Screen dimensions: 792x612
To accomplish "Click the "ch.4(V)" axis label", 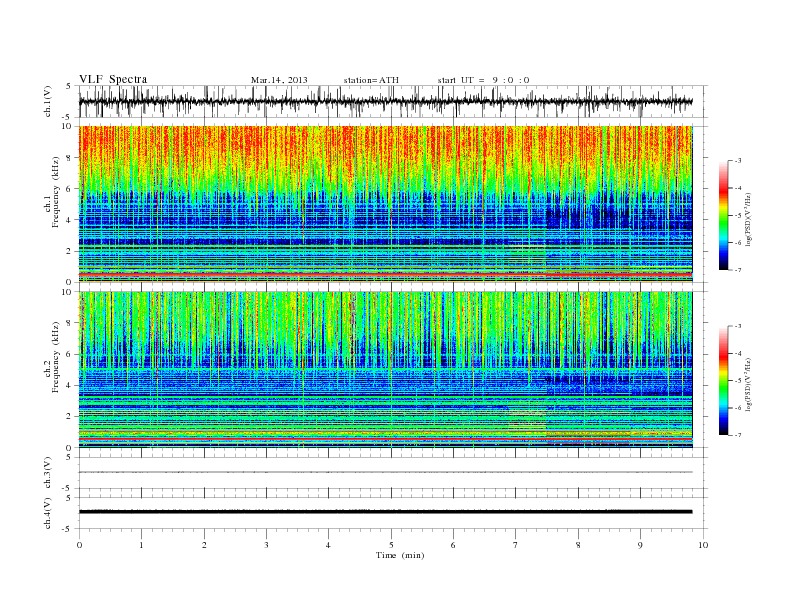I will [48, 513].
